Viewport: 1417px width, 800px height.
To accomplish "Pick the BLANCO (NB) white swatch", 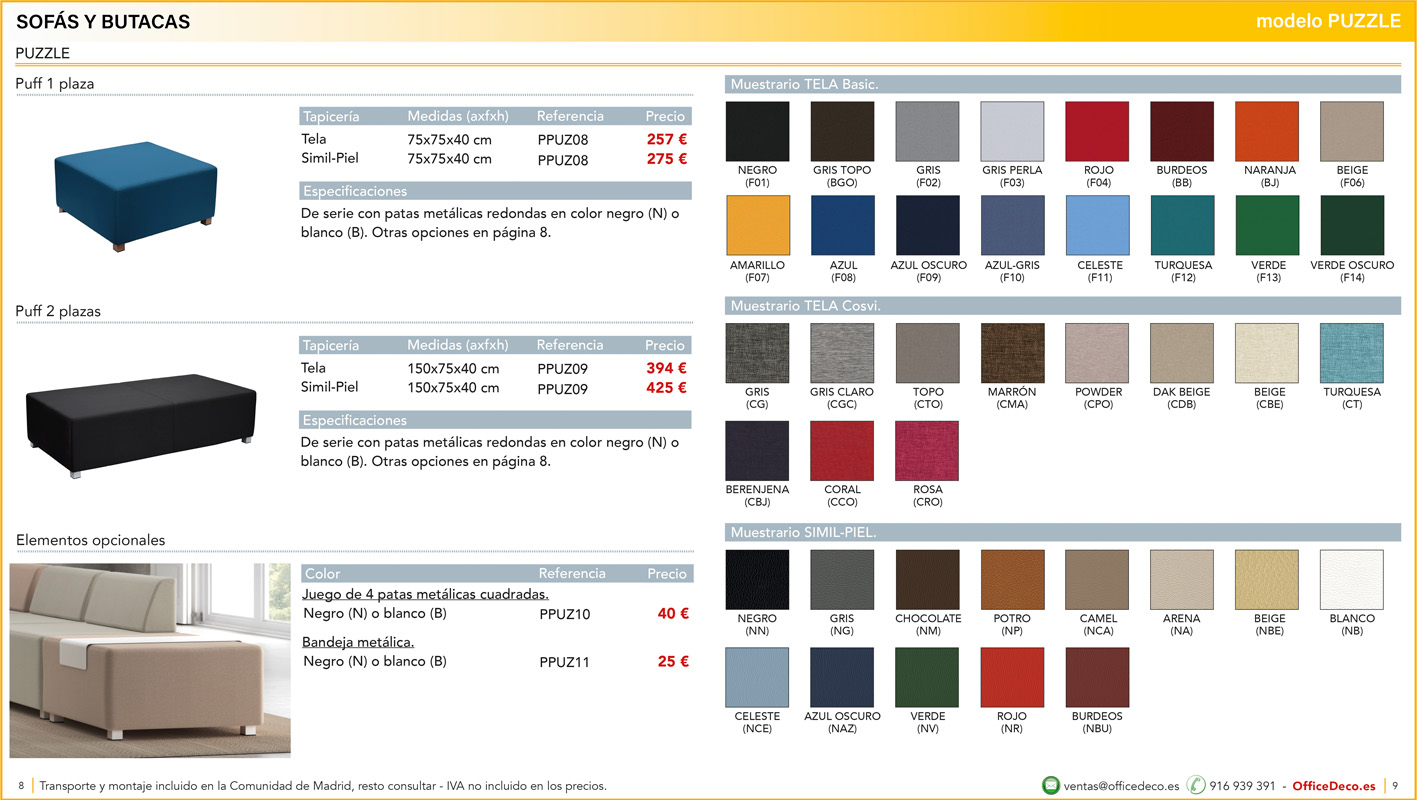I will (1352, 580).
